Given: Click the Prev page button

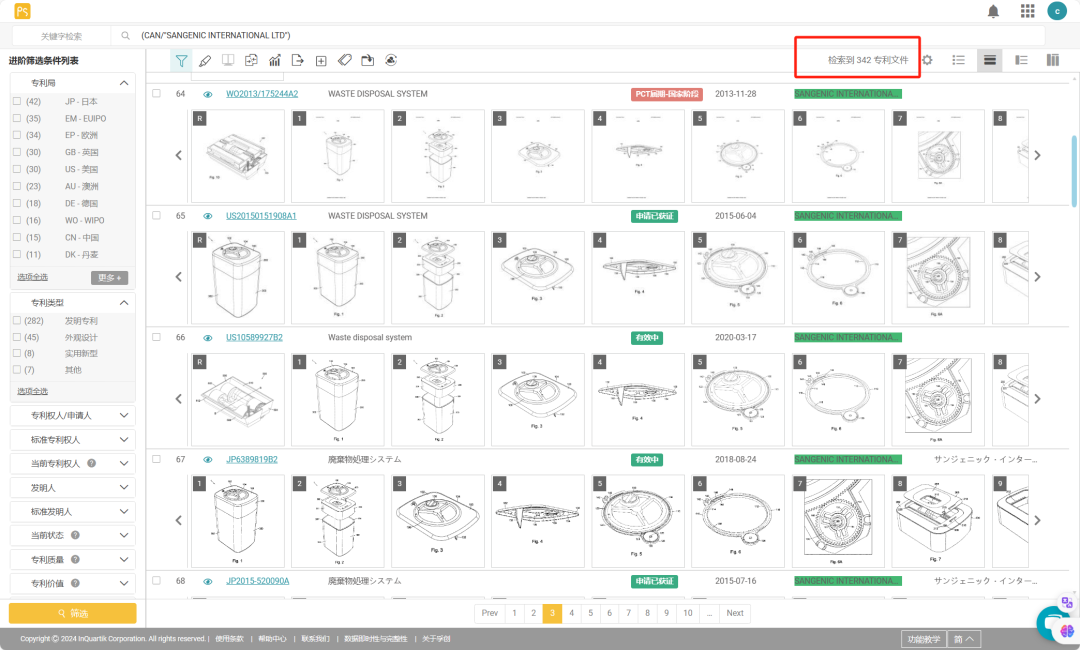Looking at the screenshot, I should [490, 613].
